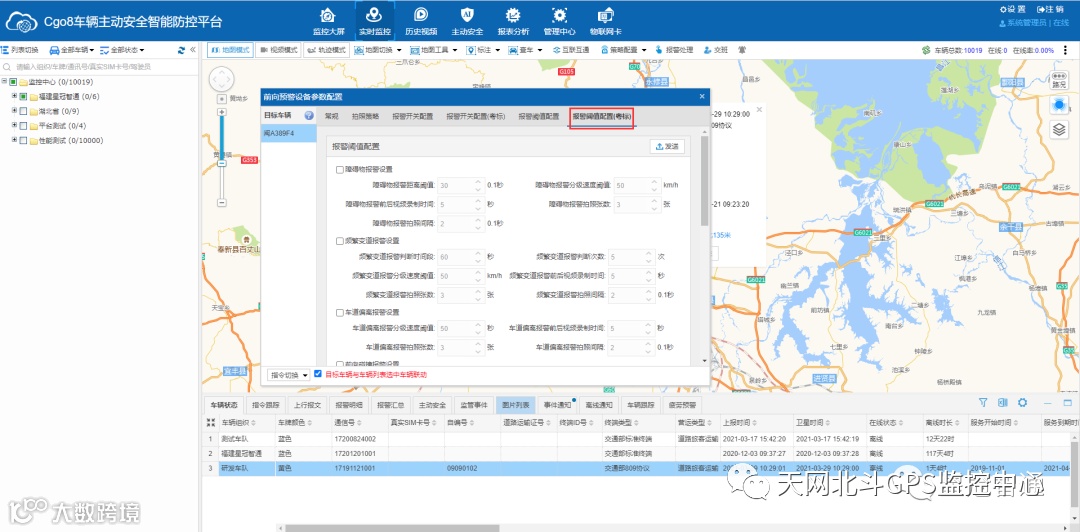This screenshot has width=1080, height=532.
Task: Refresh the vehicle tree
Action: [181, 50]
